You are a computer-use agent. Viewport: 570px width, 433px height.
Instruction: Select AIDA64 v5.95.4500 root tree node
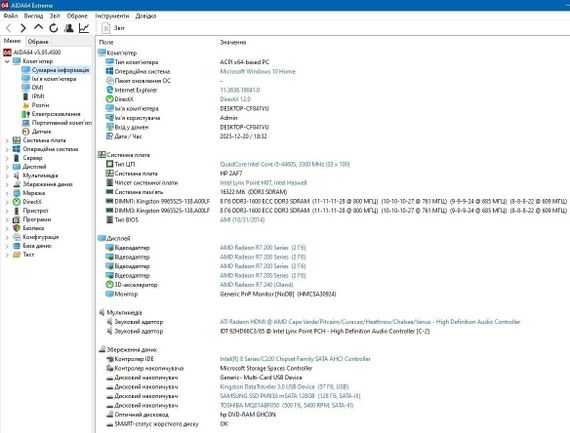pos(32,52)
